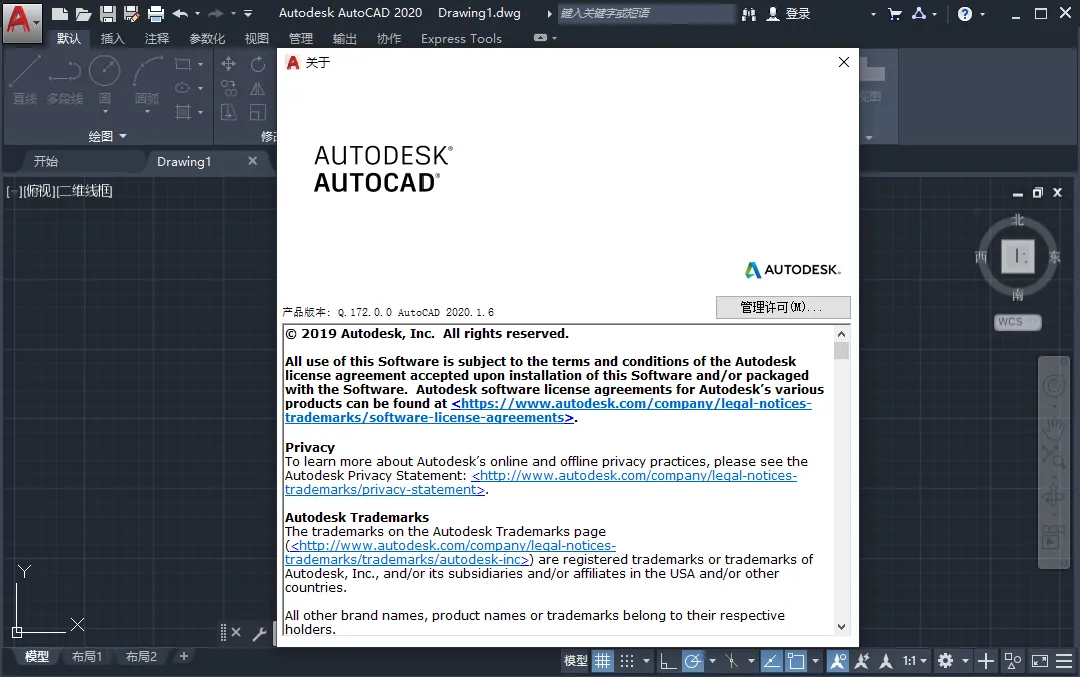The height and width of the screenshot is (677, 1080).
Task: Toggle ortho mode in status bar
Action: point(668,661)
